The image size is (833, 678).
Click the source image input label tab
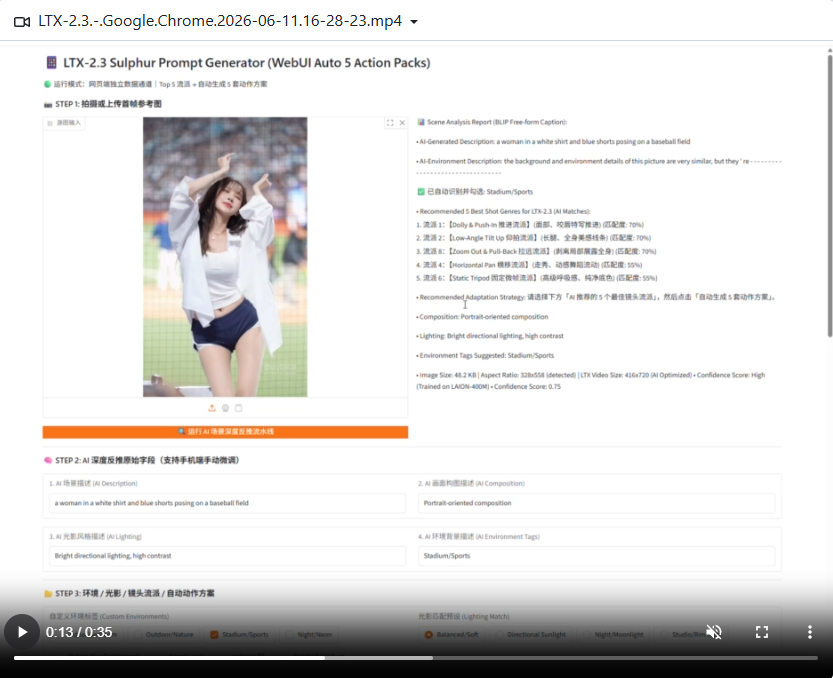[x=64, y=123]
